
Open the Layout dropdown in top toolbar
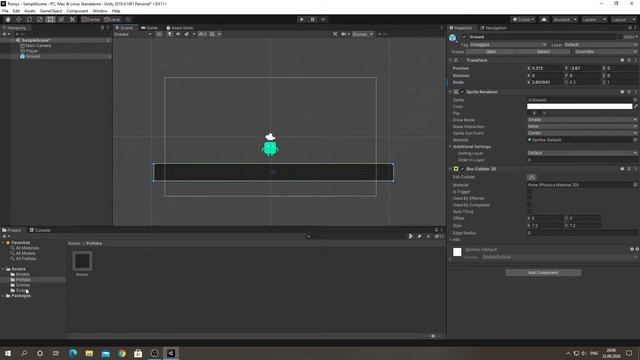(624, 19)
